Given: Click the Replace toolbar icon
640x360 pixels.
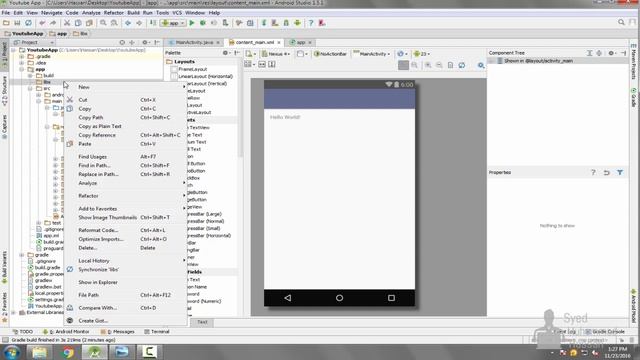Looking at the screenshot, I should point(114,23).
